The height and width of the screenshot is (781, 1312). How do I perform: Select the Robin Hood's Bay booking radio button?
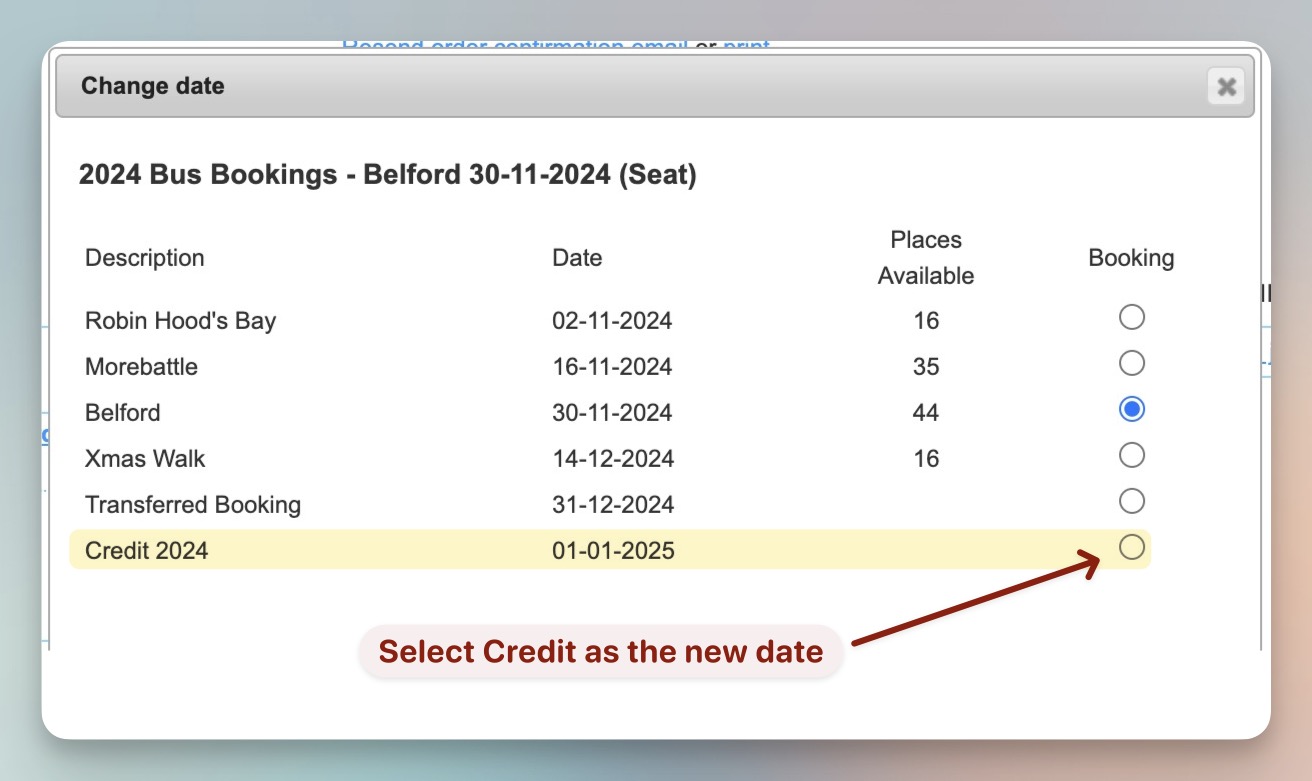tap(1131, 318)
